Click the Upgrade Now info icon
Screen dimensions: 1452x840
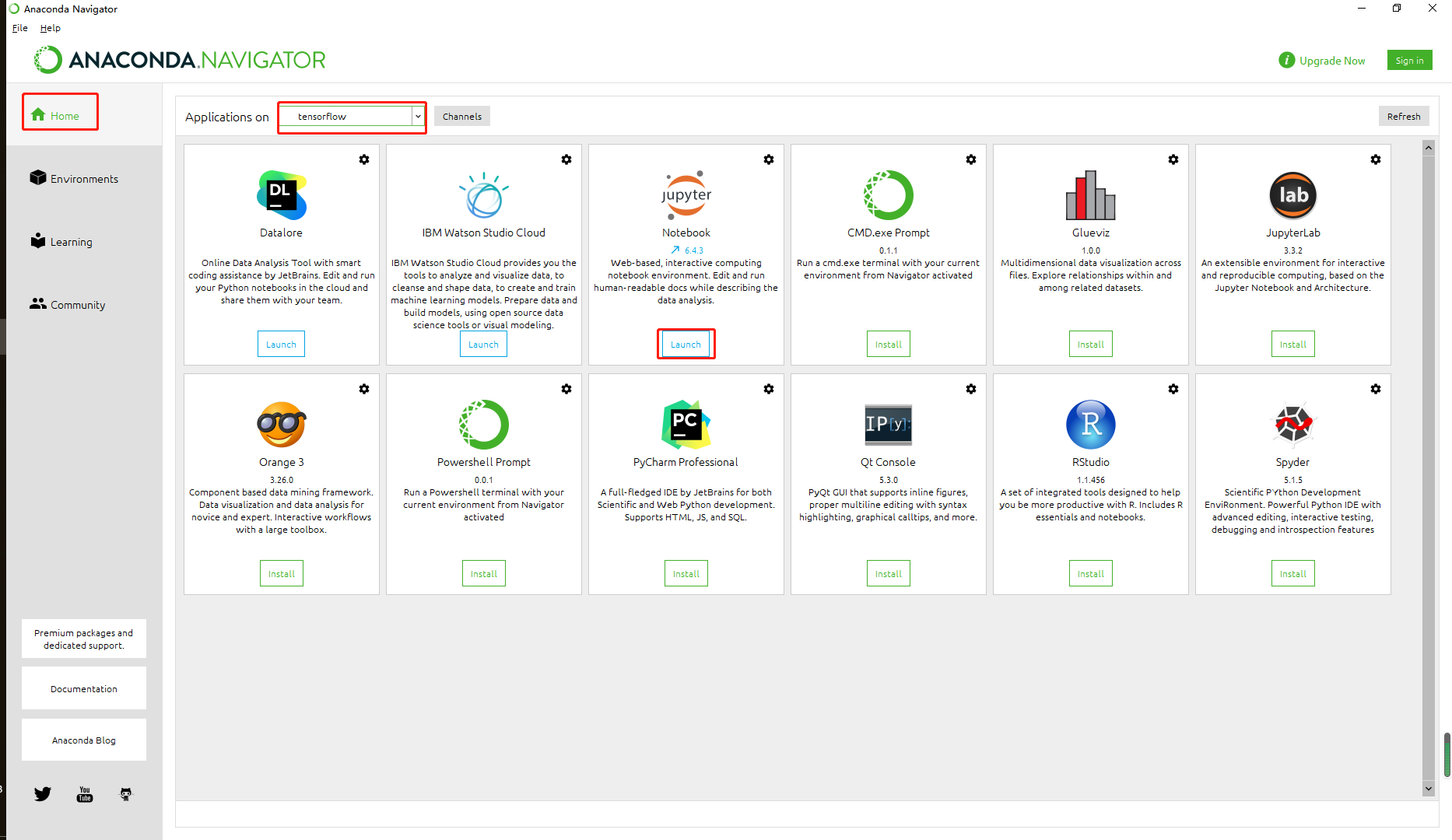pyautogui.click(x=1287, y=60)
